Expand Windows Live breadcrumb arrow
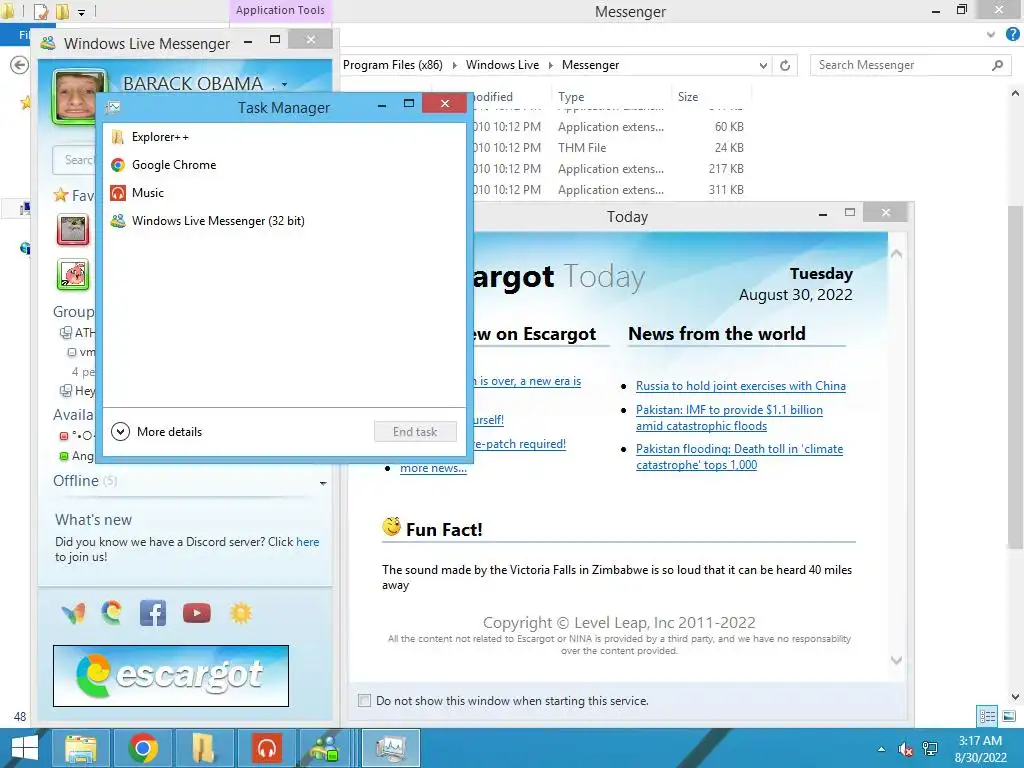Viewport: 1024px width, 768px height. [x=550, y=65]
